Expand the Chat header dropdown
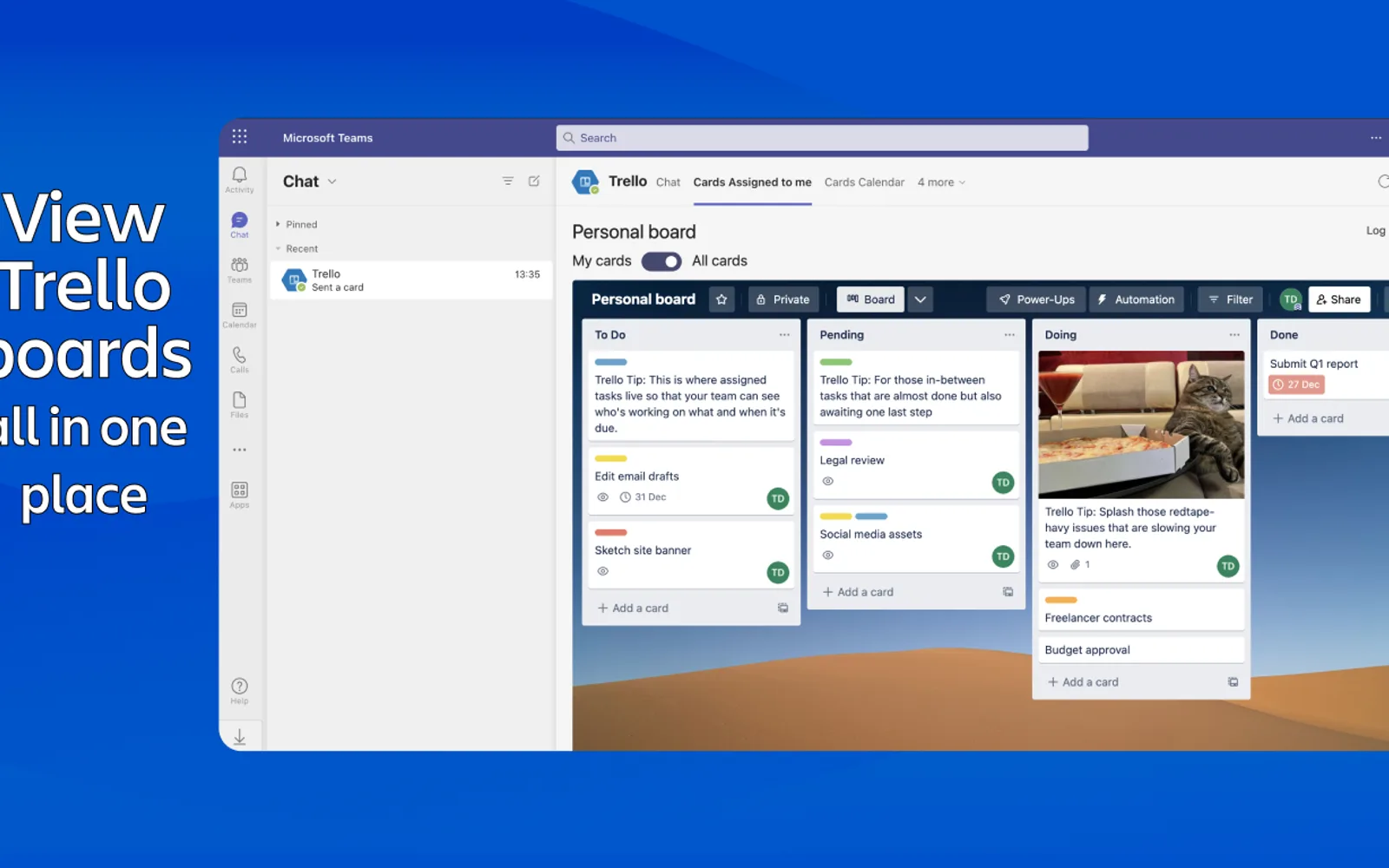This screenshot has width=1389, height=868. click(x=332, y=181)
